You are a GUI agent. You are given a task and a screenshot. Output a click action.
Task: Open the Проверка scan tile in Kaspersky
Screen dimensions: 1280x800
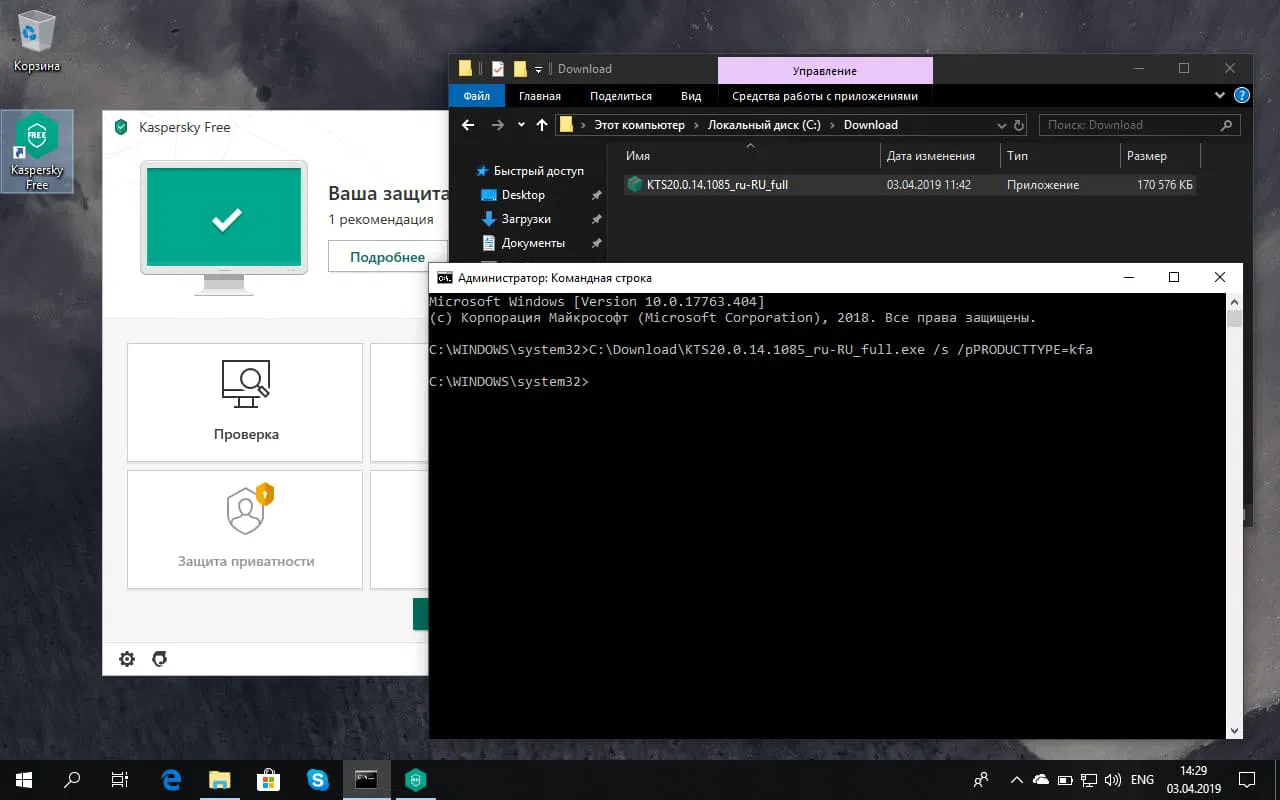[x=246, y=402]
